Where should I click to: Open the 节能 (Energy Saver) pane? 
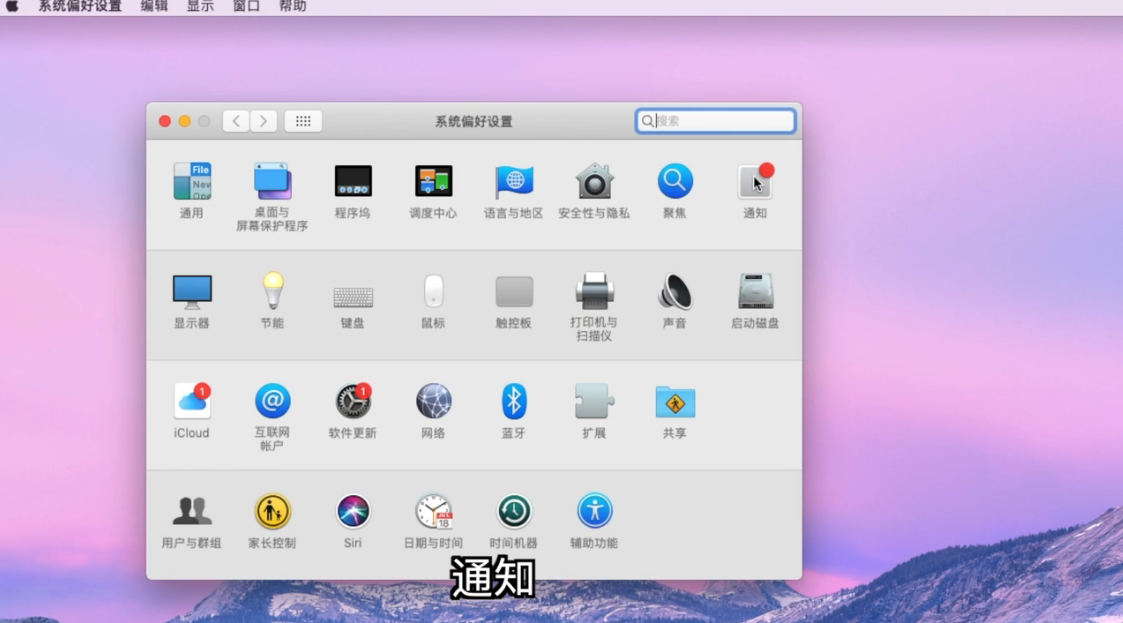click(272, 291)
